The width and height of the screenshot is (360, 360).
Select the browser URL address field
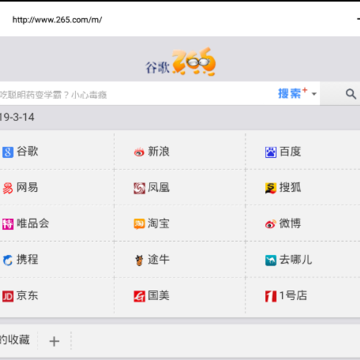(x=57, y=20)
